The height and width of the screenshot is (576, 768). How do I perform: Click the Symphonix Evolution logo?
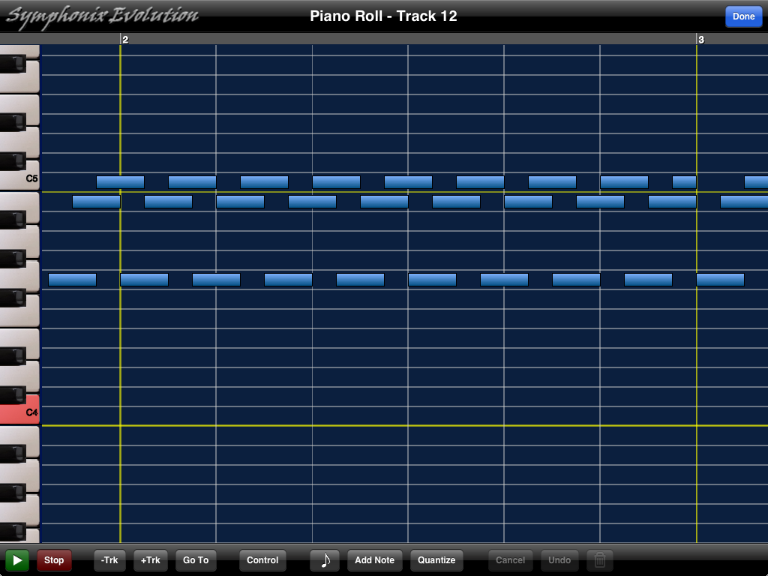click(x=102, y=16)
